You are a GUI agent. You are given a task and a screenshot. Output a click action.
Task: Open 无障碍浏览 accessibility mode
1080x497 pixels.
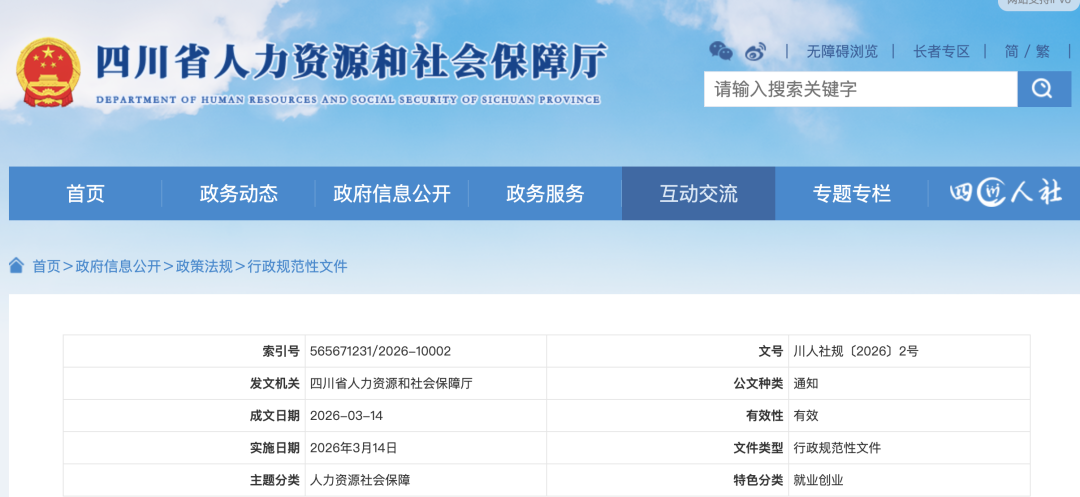point(842,52)
